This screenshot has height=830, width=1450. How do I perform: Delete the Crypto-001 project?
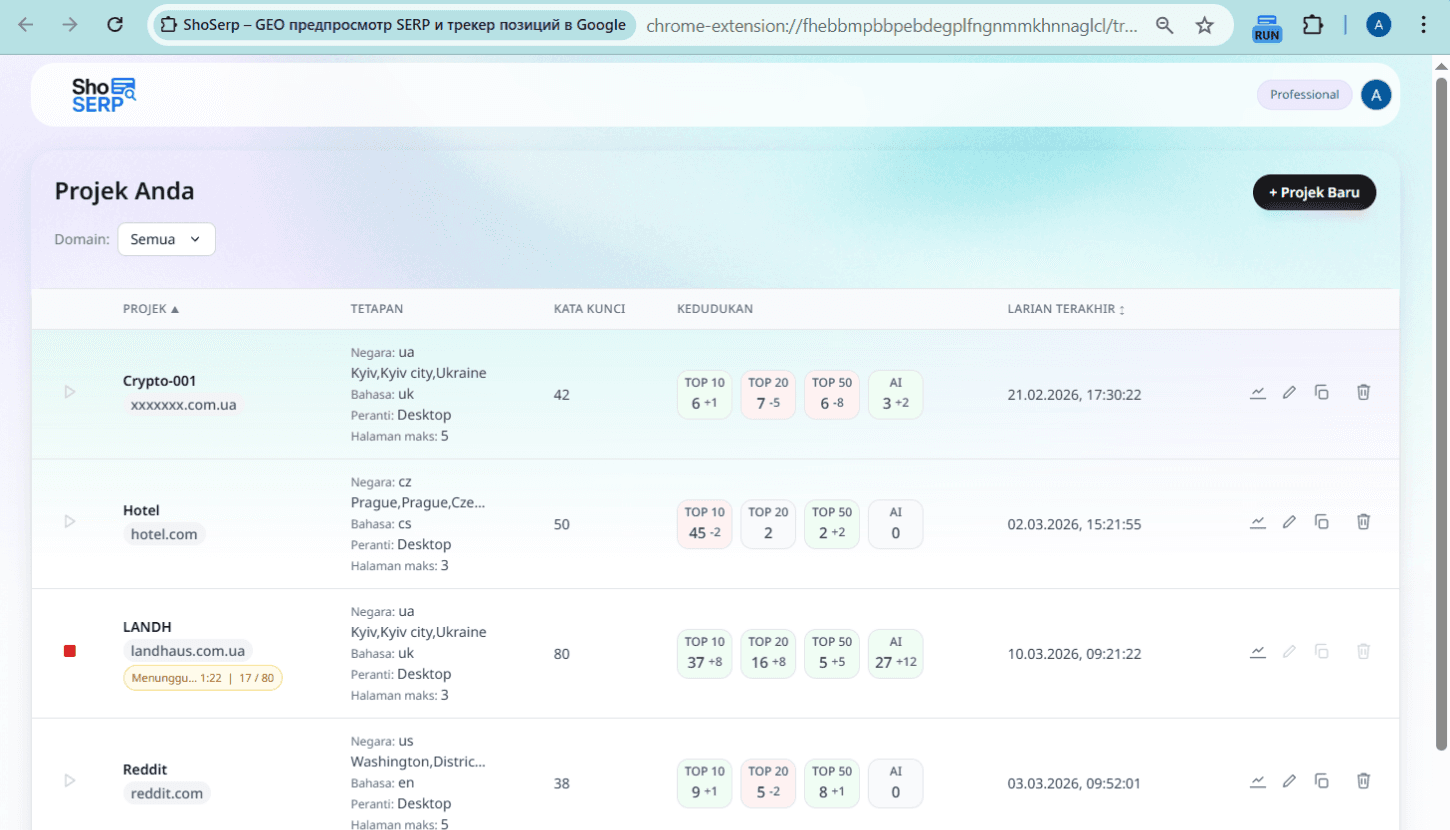(x=1363, y=392)
